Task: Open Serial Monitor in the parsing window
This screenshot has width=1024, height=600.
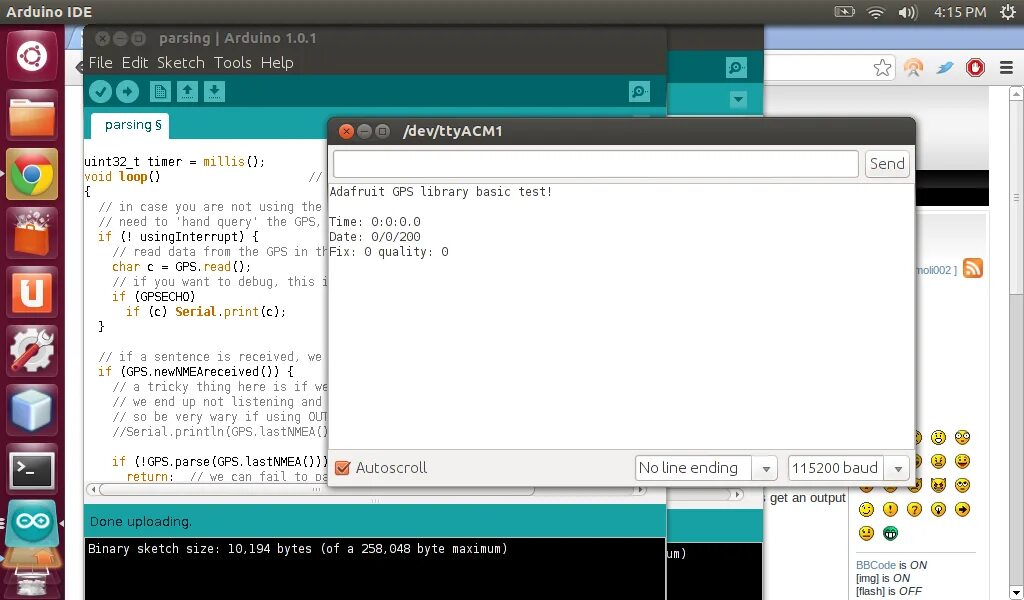Action: pyautogui.click(x=639, y=91)
